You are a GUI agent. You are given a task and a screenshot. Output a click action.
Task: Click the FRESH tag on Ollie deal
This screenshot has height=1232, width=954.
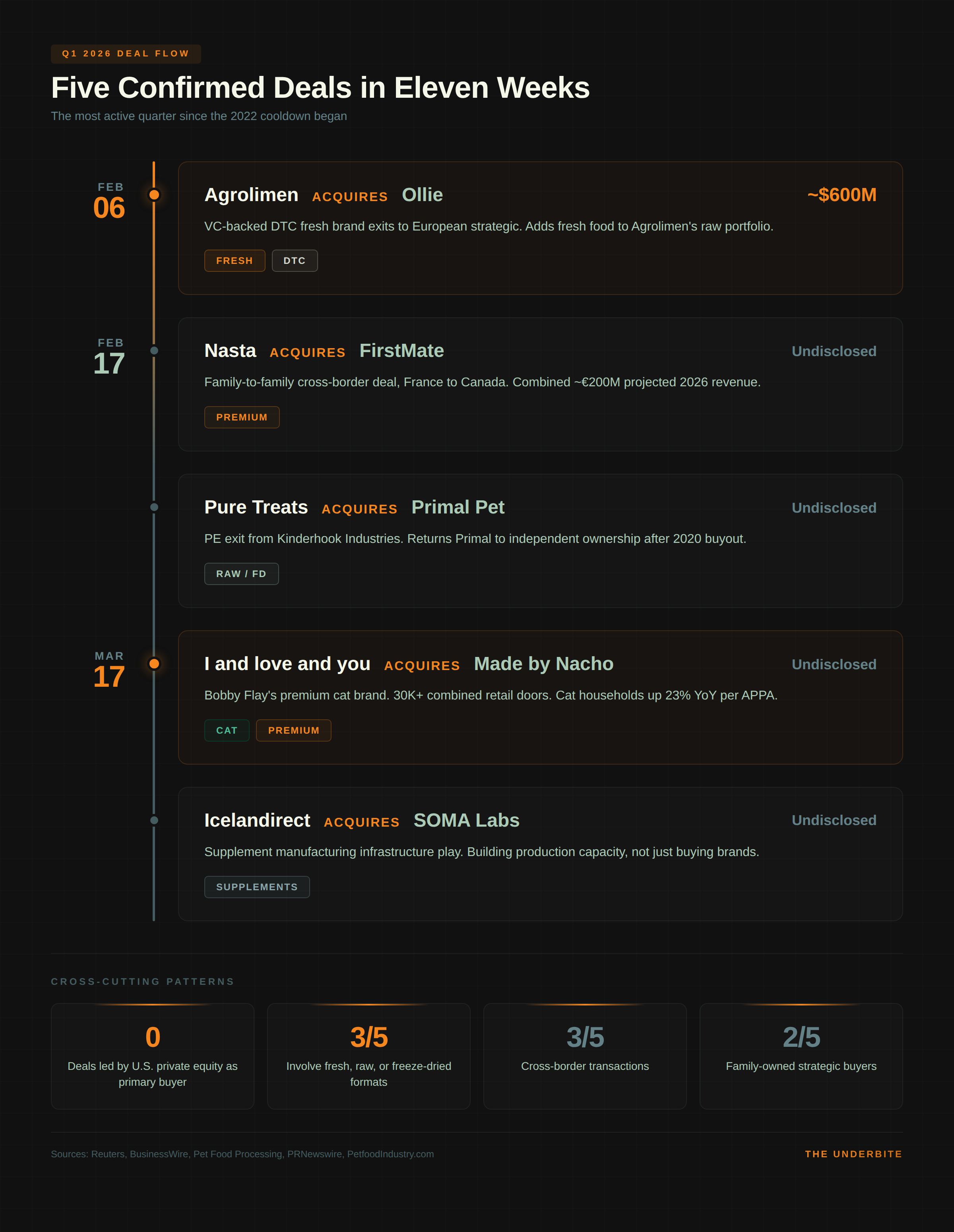(x=235, y=261)
